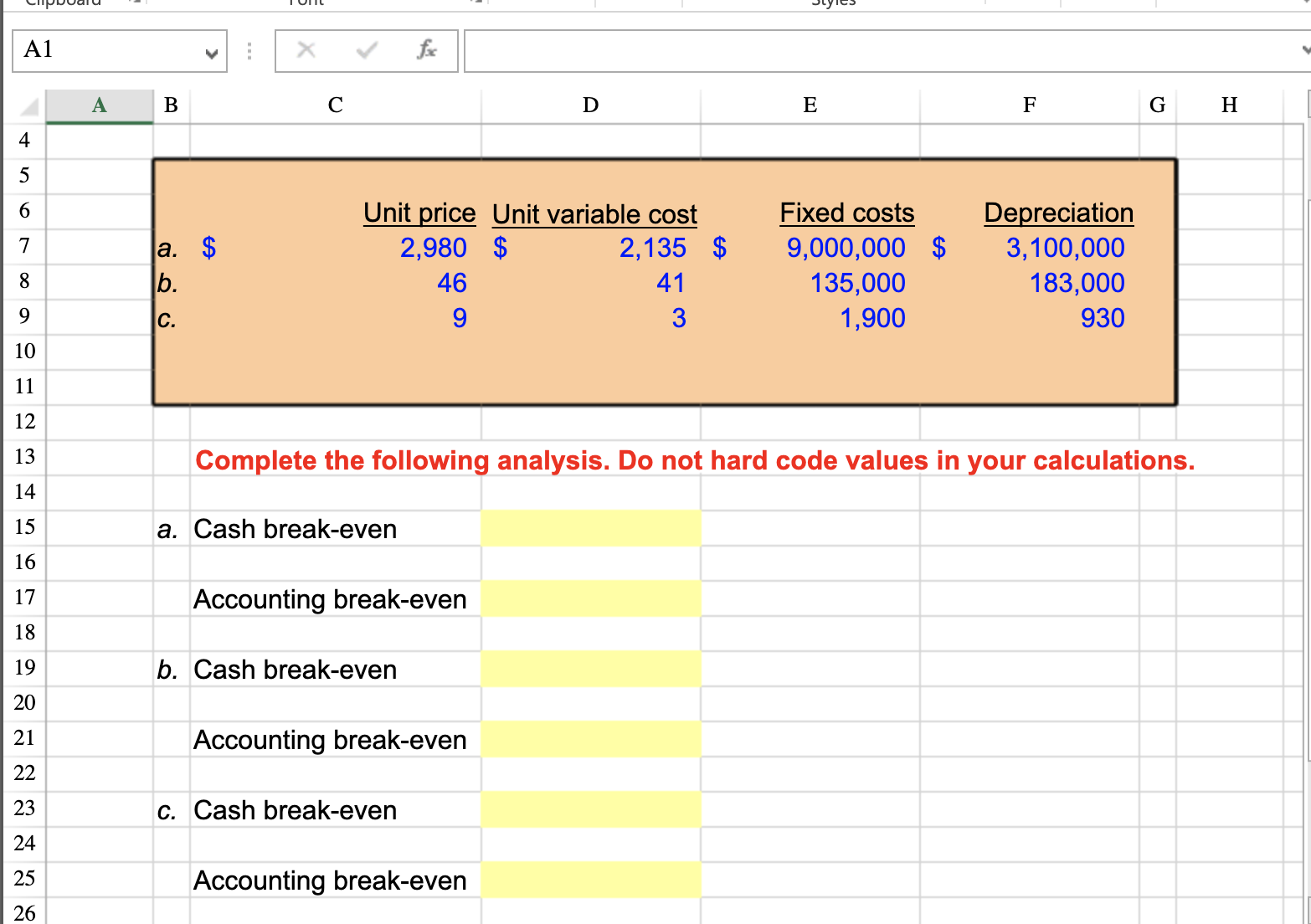Select column F header

[x=1030, y=106]
